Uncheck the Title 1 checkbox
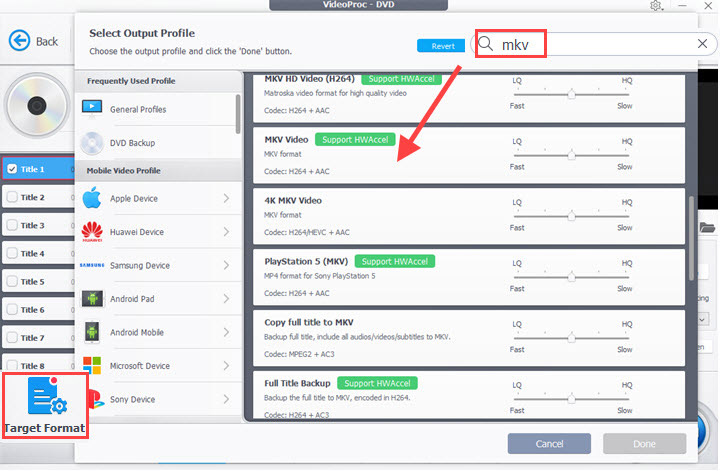 [x=12, y=169]
